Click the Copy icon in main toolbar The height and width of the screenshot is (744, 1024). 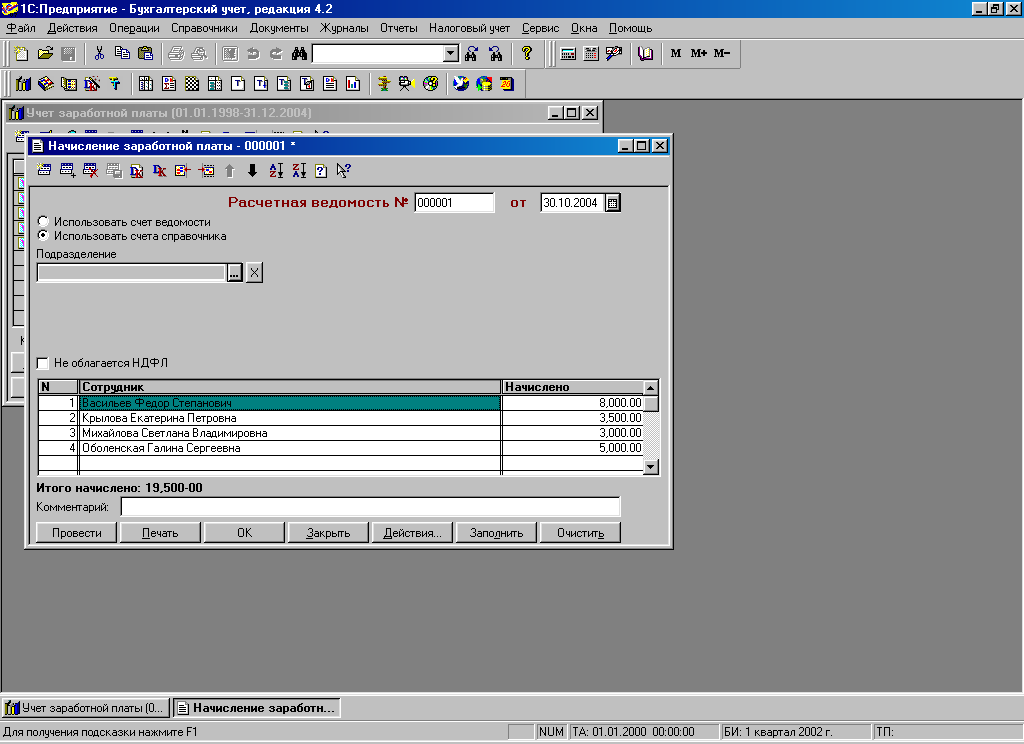(122, 54)
